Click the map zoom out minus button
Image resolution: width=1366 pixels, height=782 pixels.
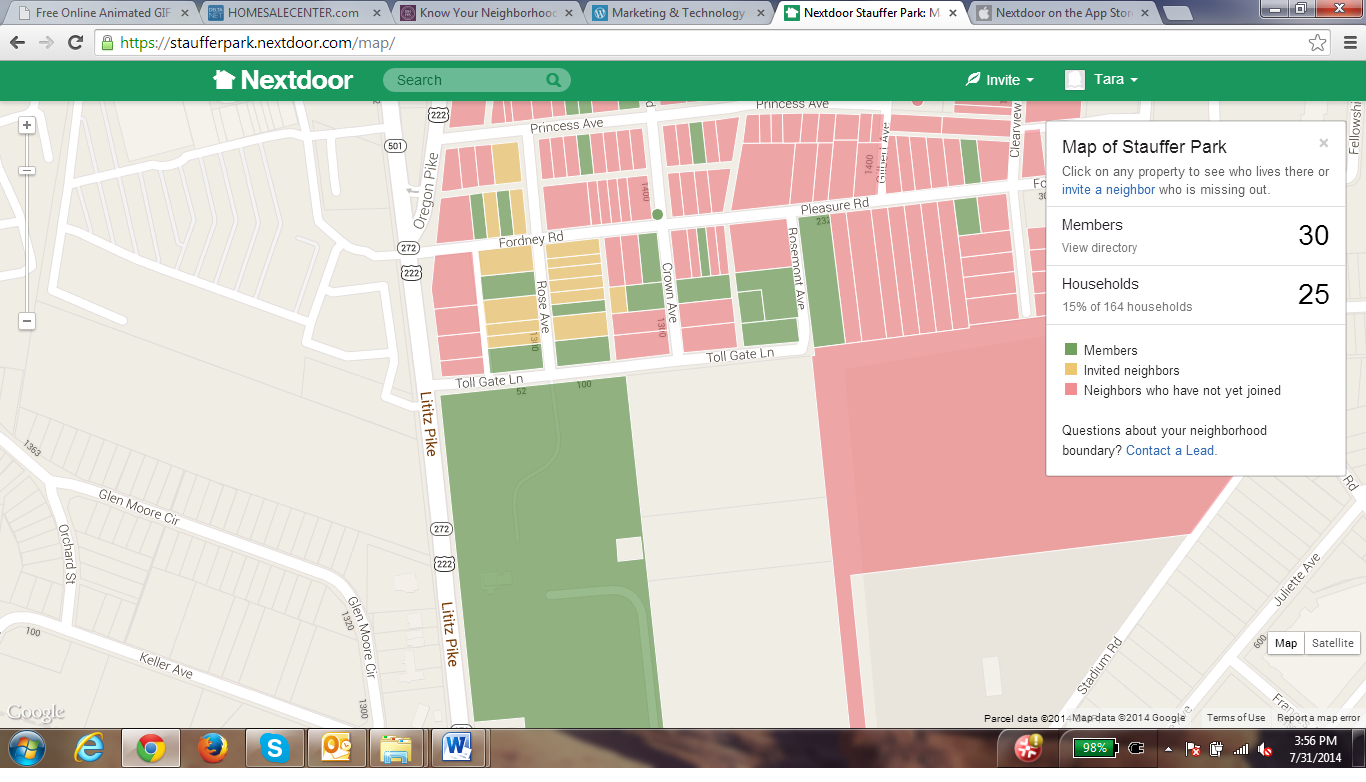27,321
